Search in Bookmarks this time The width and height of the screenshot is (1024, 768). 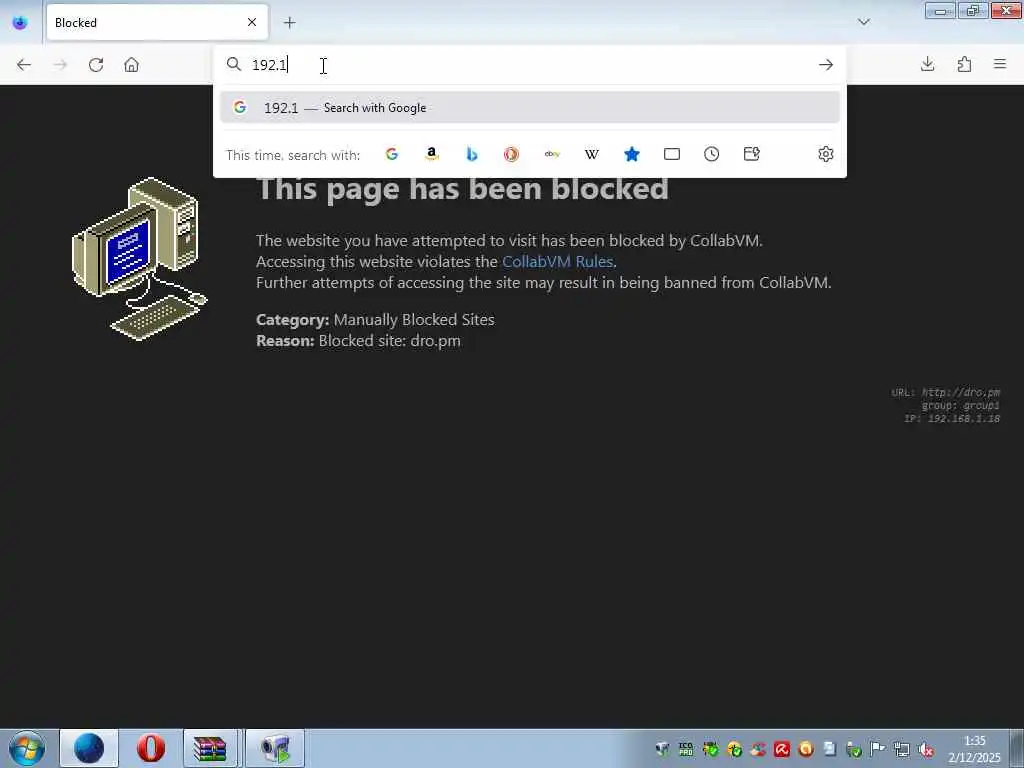tap(632, 154)
